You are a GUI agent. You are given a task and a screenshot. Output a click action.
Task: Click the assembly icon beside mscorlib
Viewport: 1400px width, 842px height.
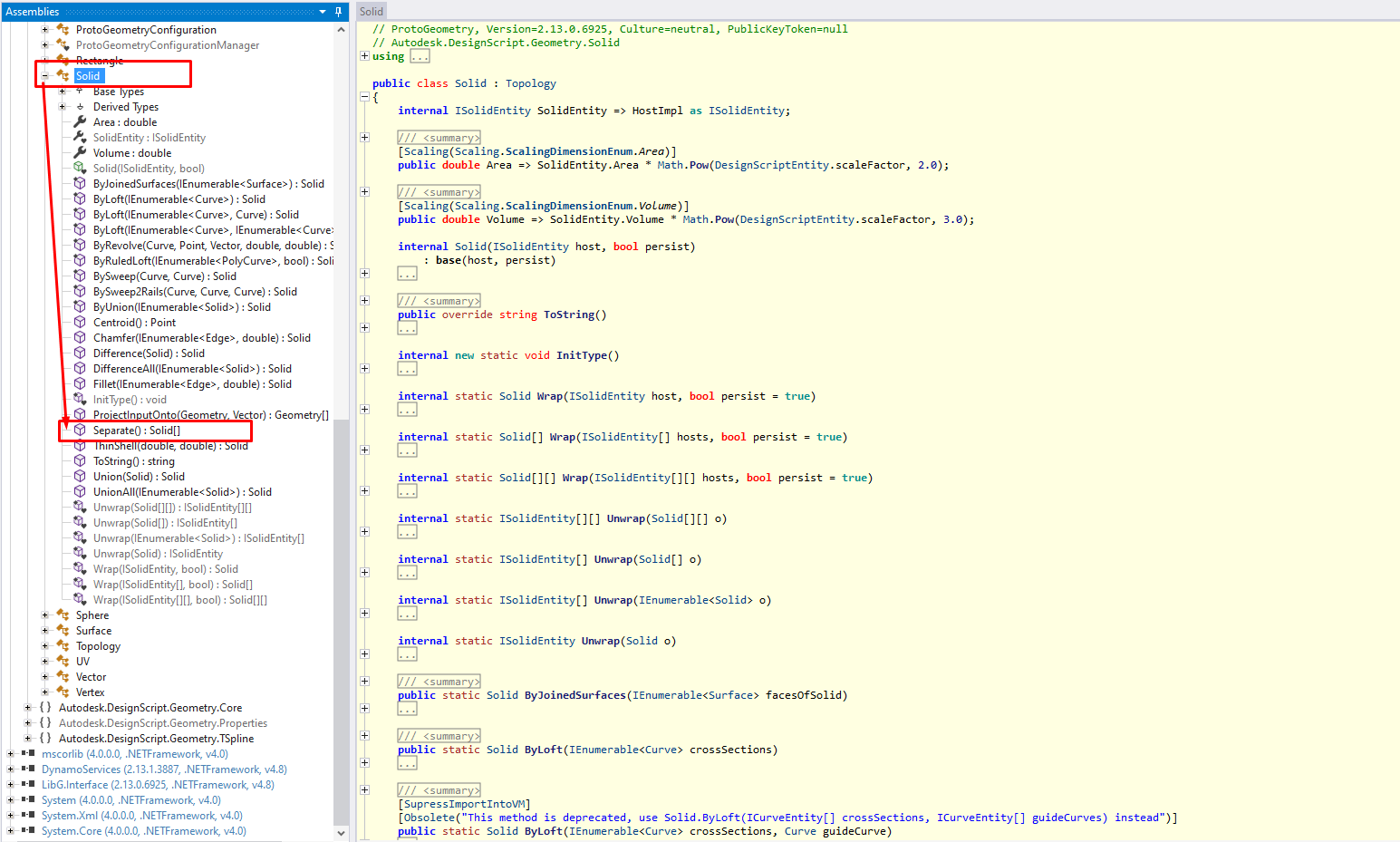tap(28, 754)
